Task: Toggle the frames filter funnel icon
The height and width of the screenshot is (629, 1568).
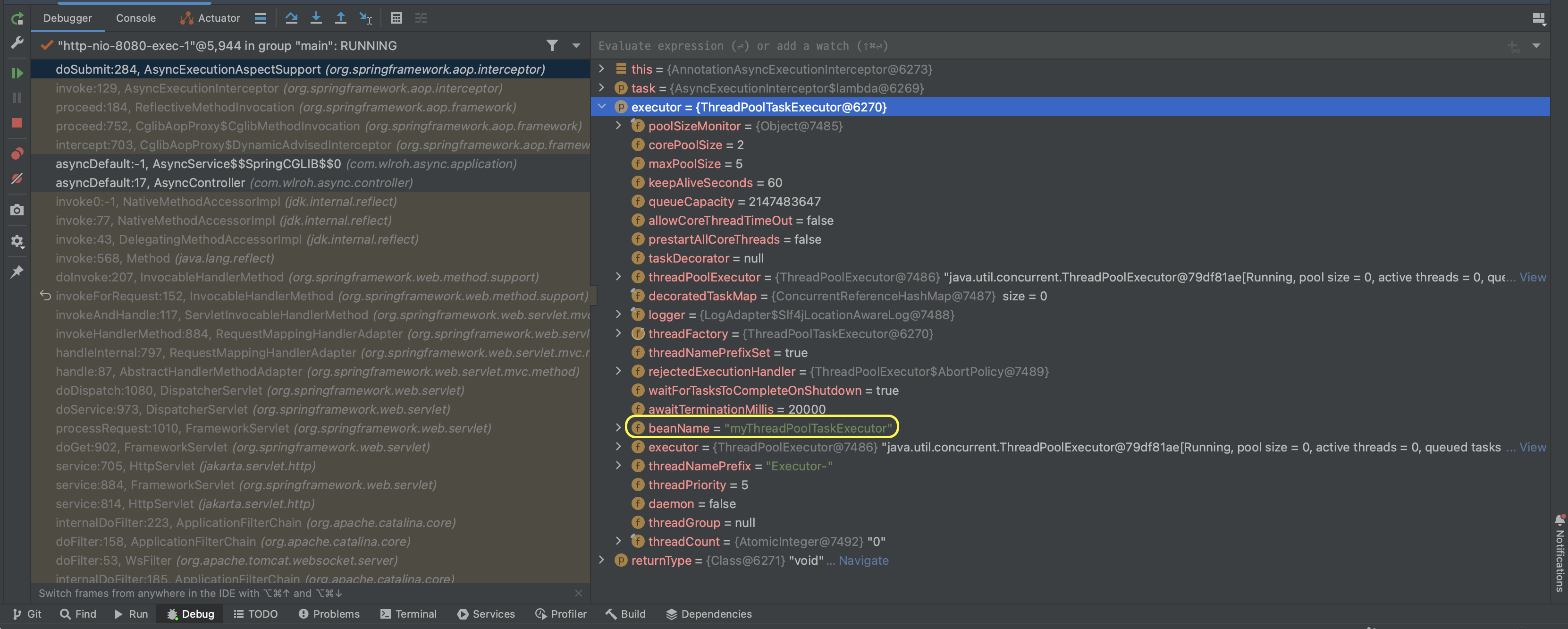Action: (x=551, y=46)
